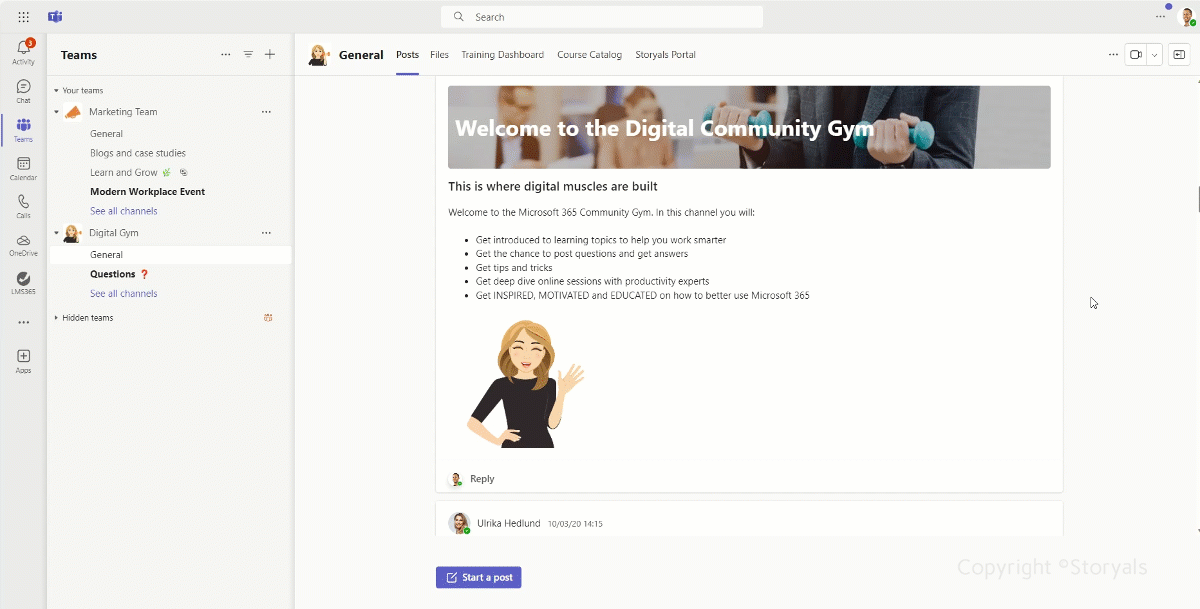
Task: Click Reply under the welcome post
Action: [482, 479]
